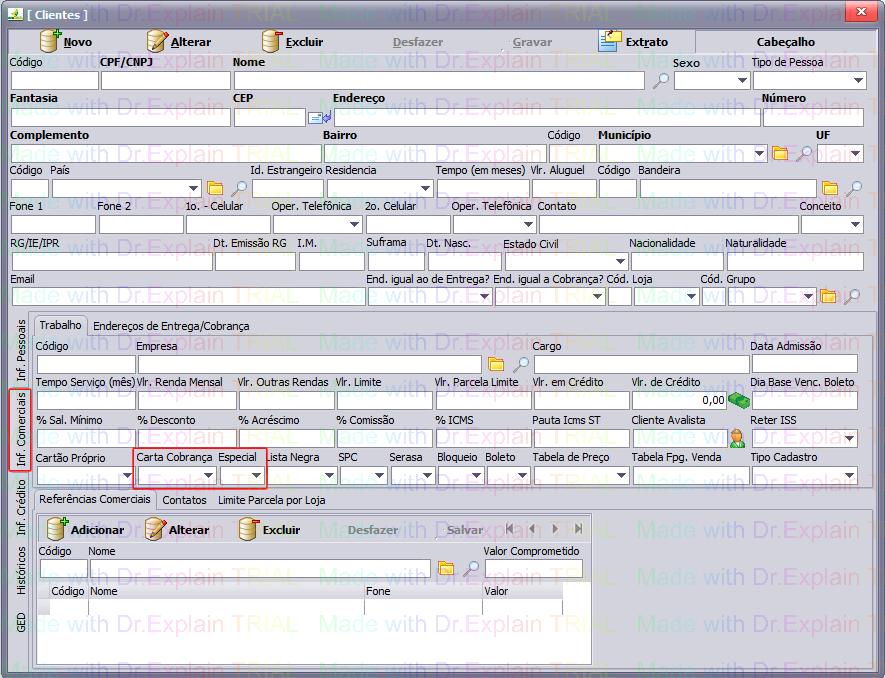Image resolution: width=885 pixels, height=678 pixels.
Task: Click the money icon beside Vlr. de Crédito
Action: click(739, 400)
